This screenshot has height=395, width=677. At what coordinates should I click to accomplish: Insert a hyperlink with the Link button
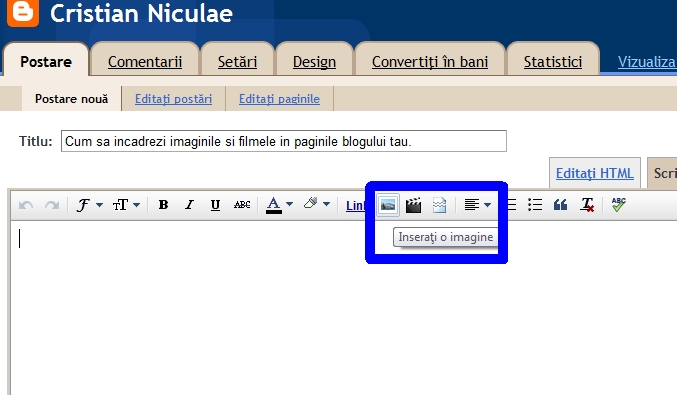pos(355,205)
